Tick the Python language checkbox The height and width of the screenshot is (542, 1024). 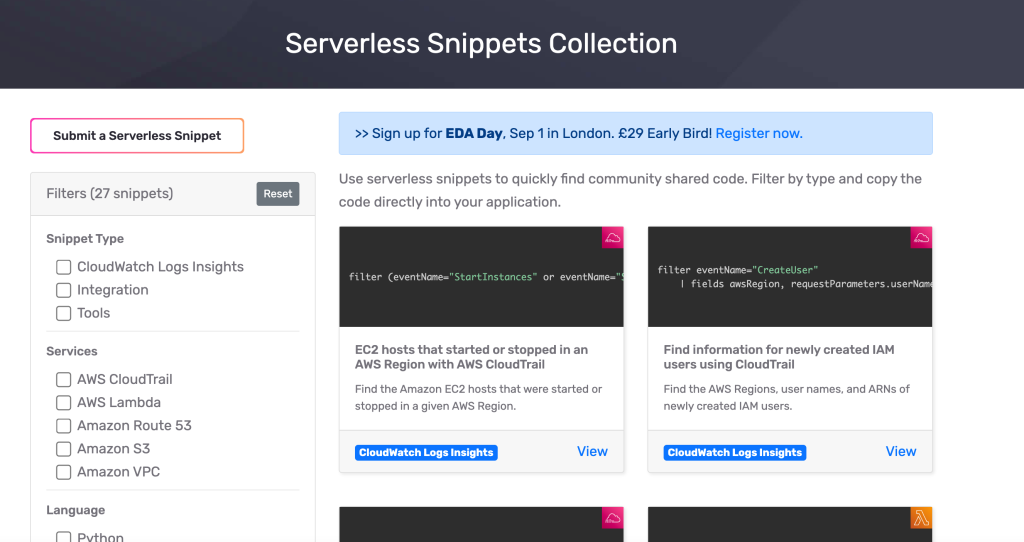[63, 537]
